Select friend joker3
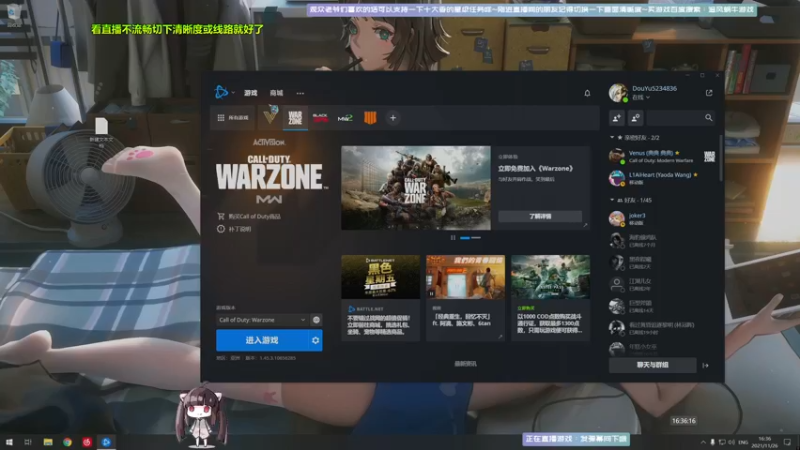800x450 pixels. (x=662, y=219)
